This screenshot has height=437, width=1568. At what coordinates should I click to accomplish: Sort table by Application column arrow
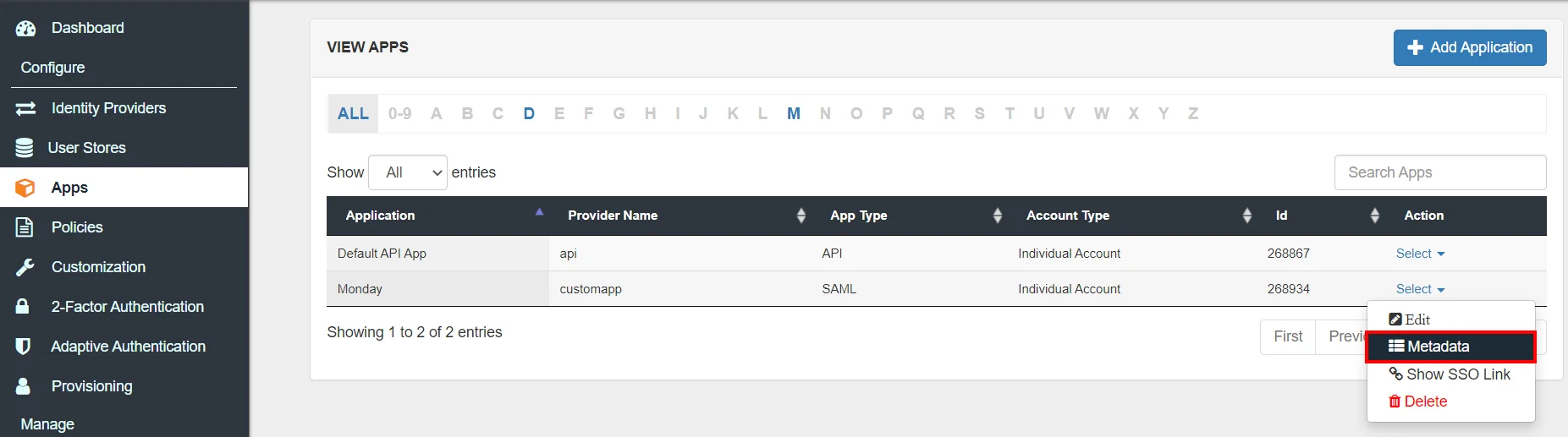[x=539, y=212]
